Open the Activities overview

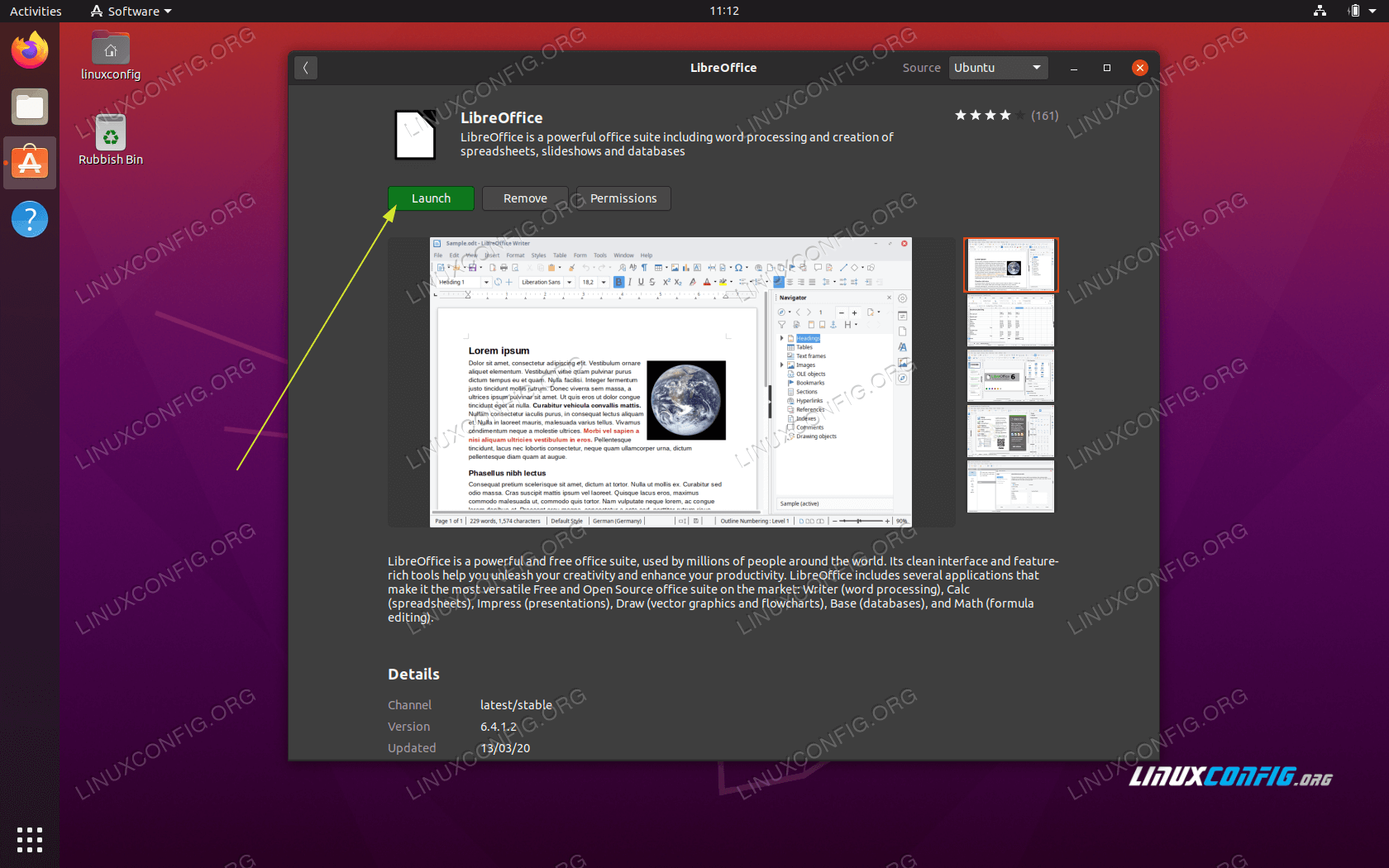tap(36, 11)
